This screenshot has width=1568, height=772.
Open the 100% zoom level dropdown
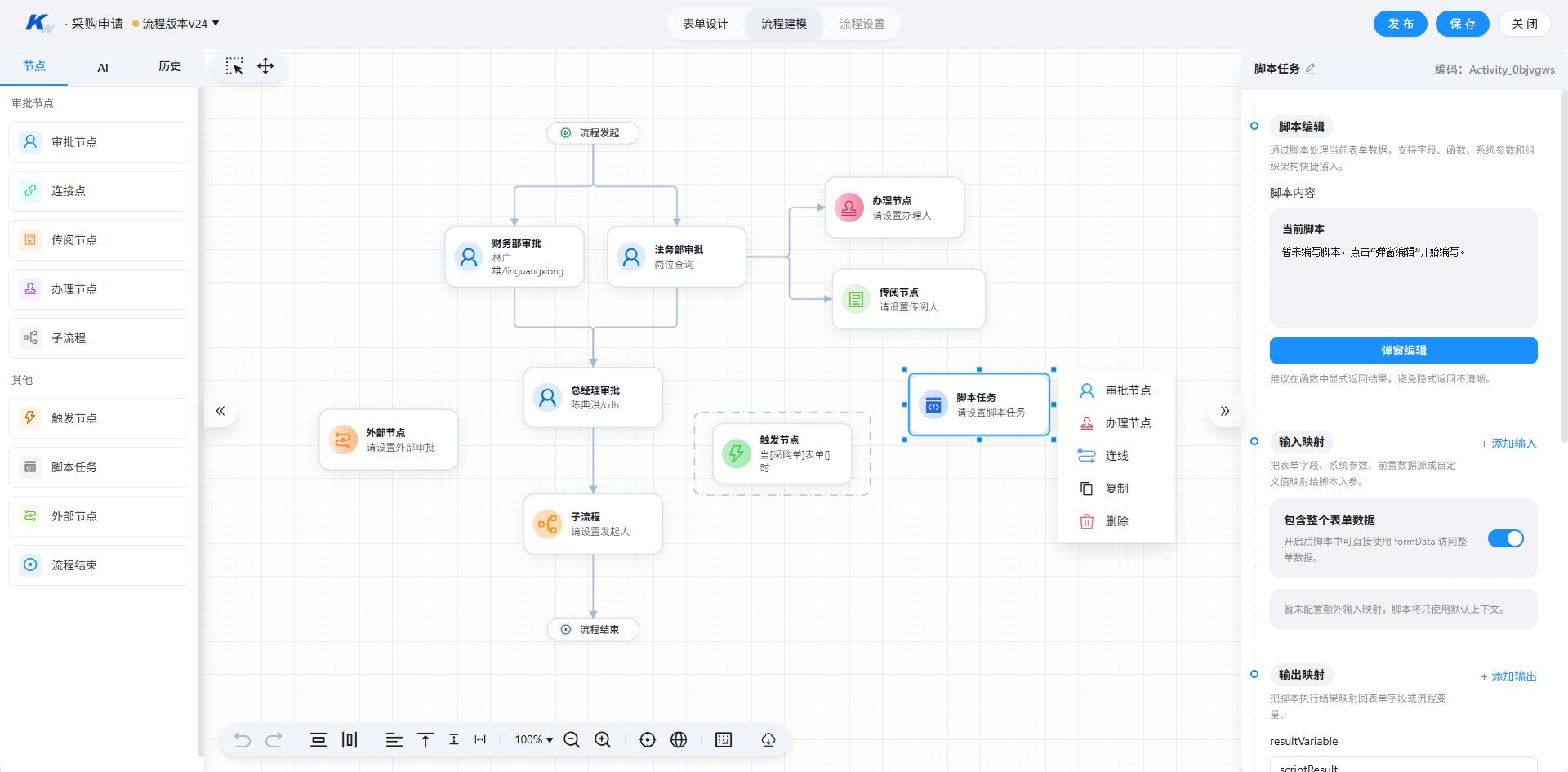click(x=534, y=740)
